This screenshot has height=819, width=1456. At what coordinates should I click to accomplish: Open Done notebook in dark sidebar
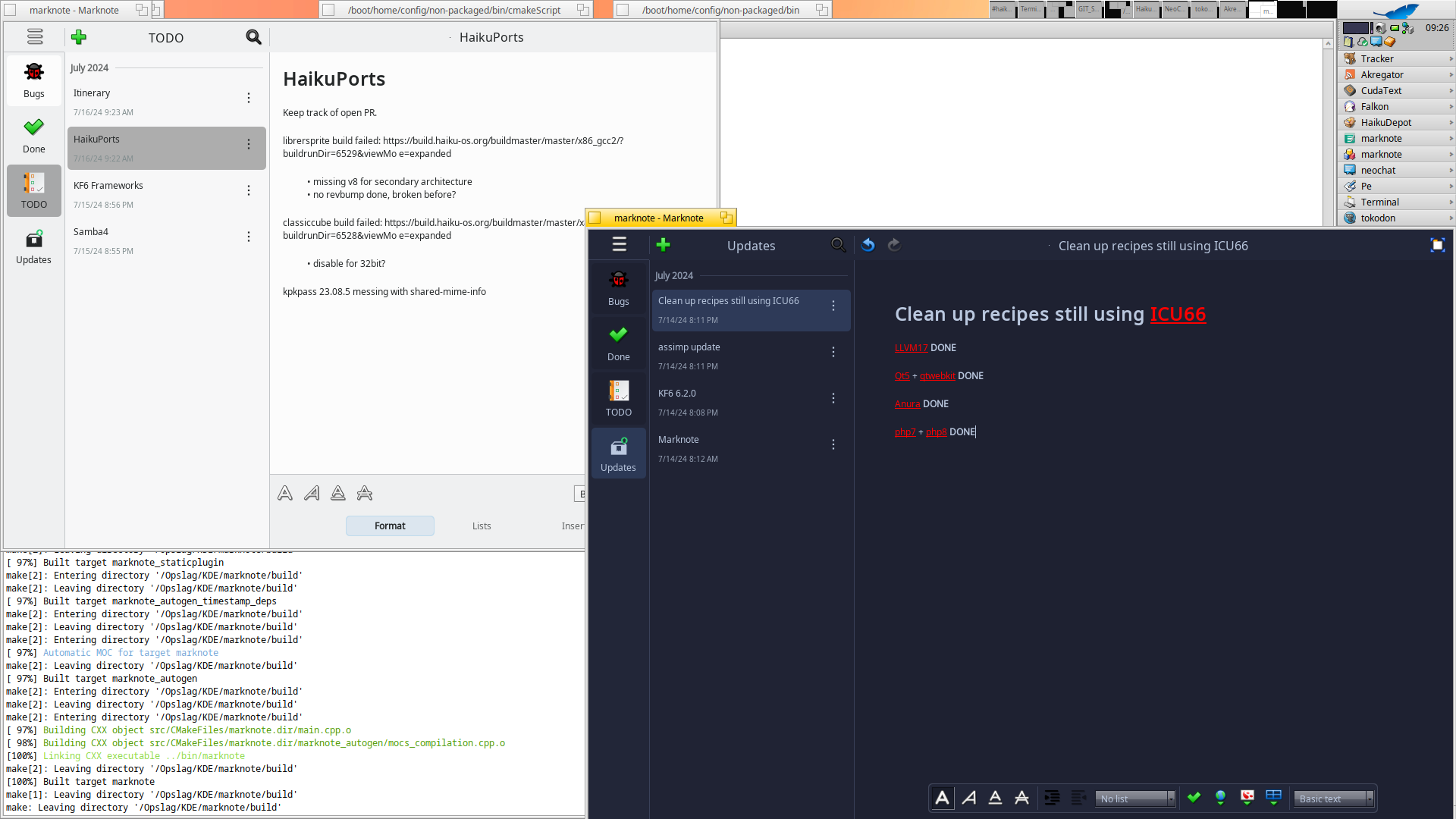pyautogui.click(x=619, y=344)
